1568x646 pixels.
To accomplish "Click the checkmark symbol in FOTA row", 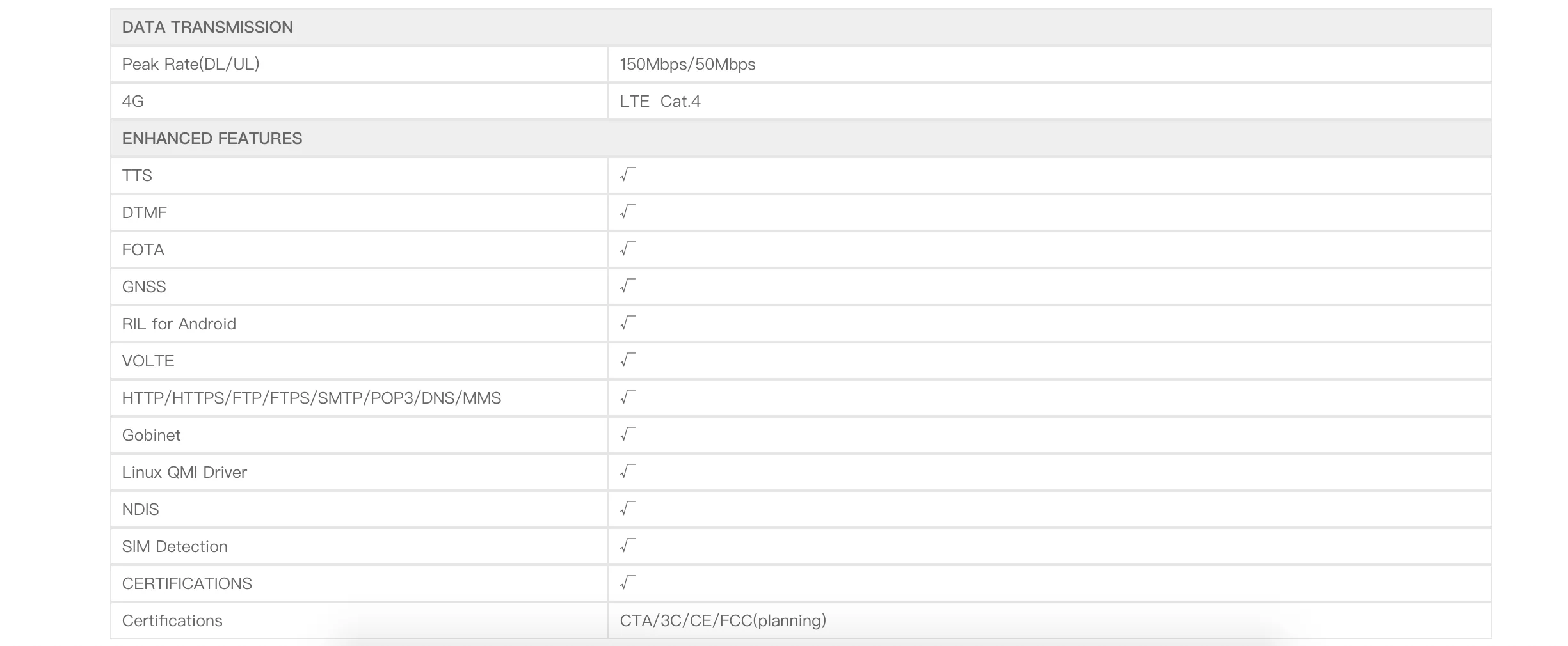I will click(628, 249).
